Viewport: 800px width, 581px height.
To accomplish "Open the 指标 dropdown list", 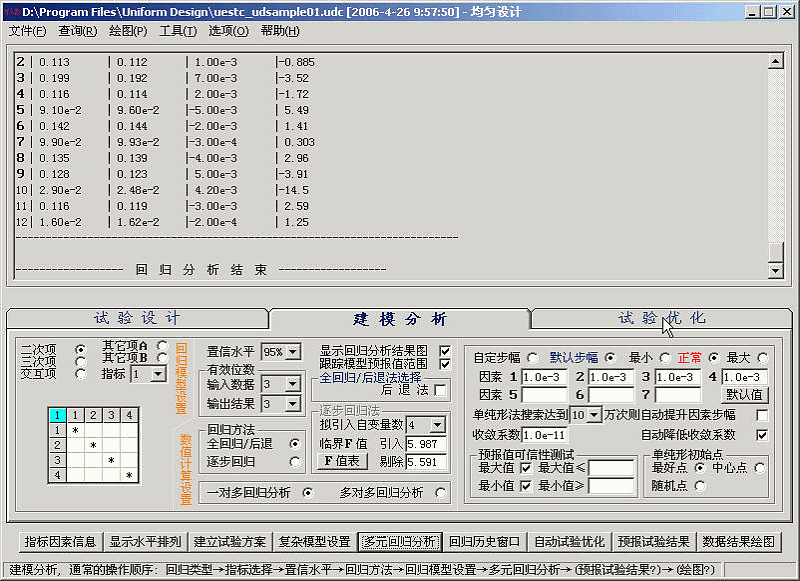I will coord(158,374).
